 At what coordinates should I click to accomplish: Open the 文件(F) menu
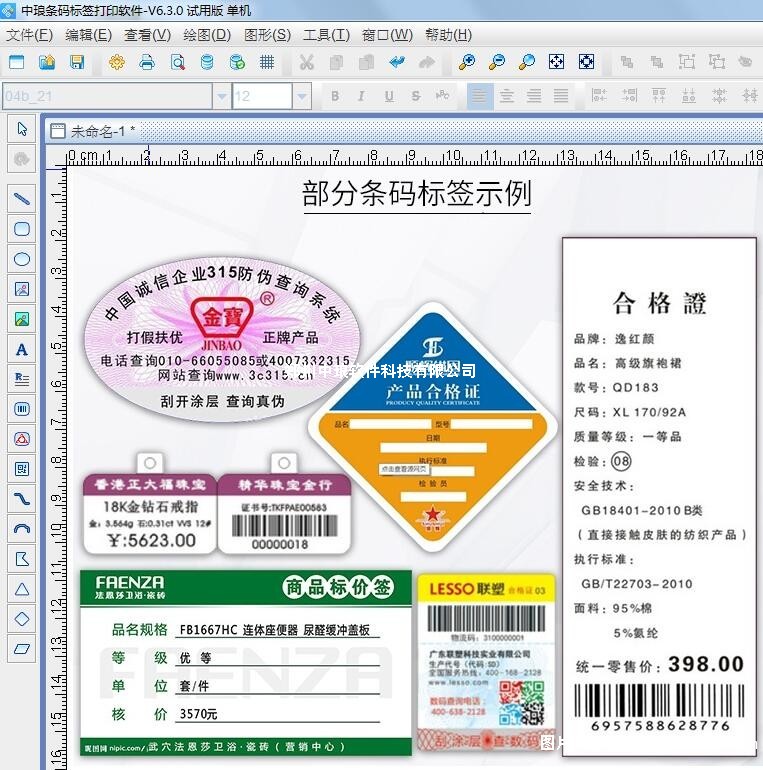coord(29,35)
